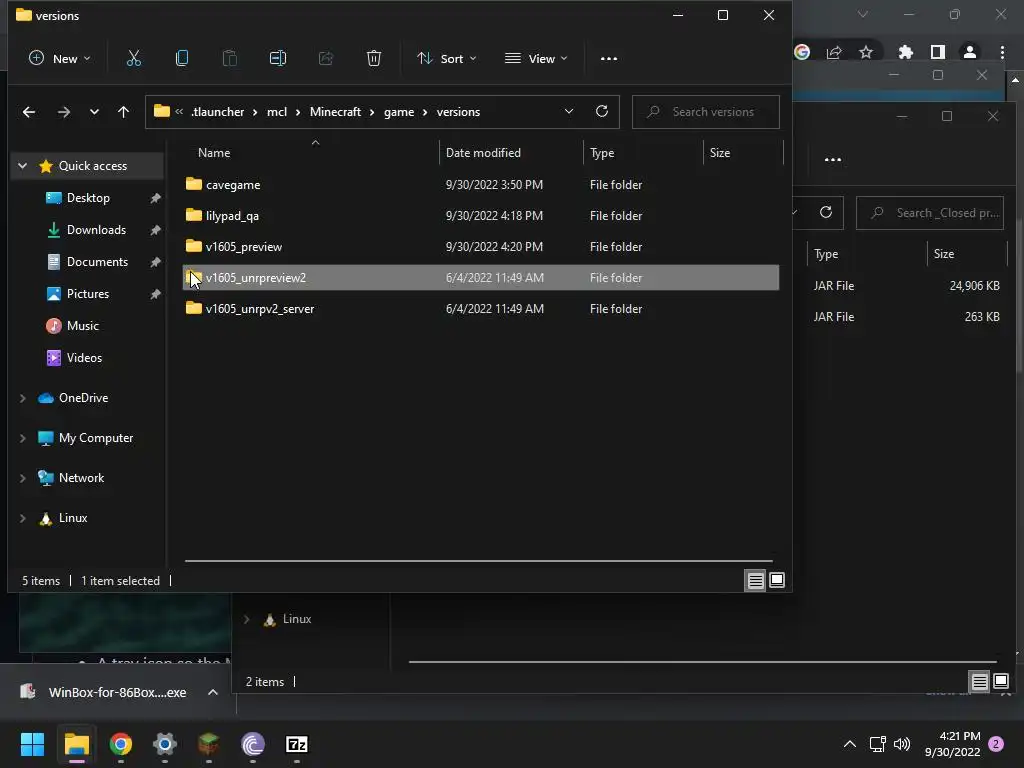The height and width of the screenshot is (768, 1024).
Task: Expand the My Computer tree node
Action: (x=22, y=438)
